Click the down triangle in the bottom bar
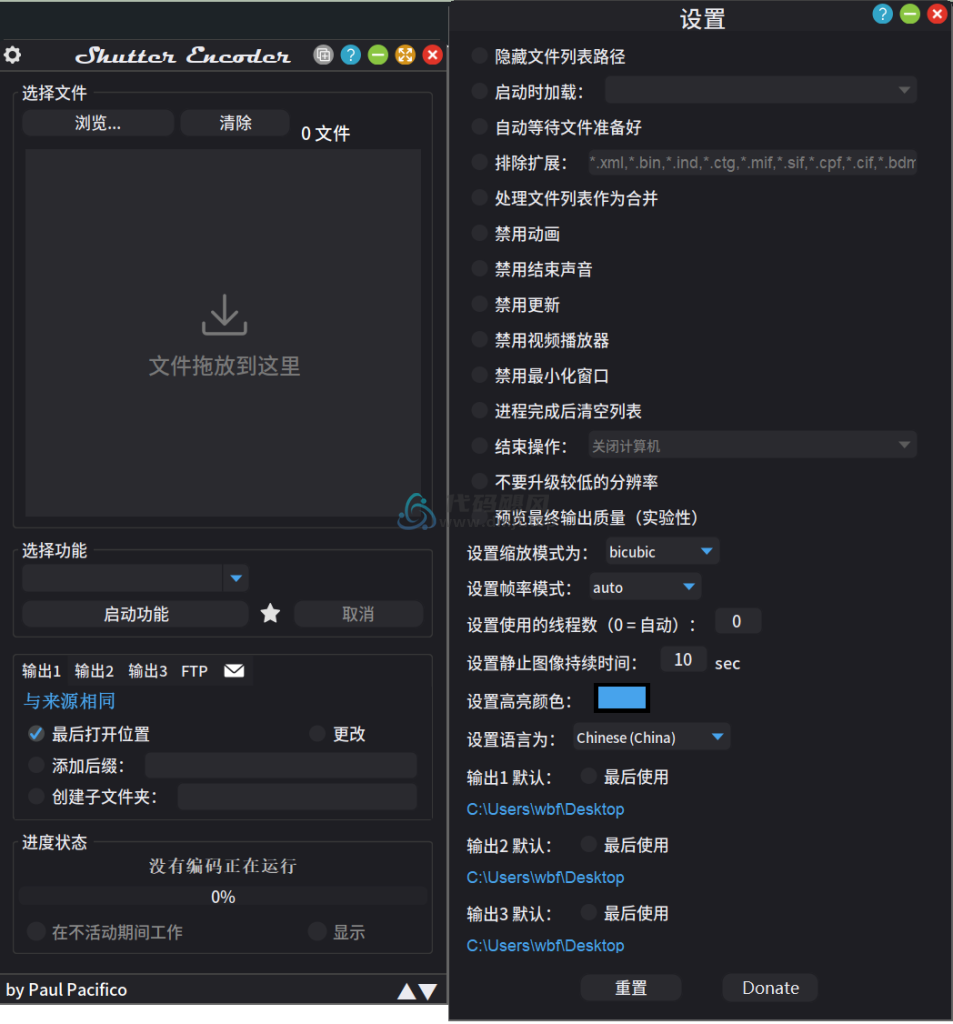 428,991
